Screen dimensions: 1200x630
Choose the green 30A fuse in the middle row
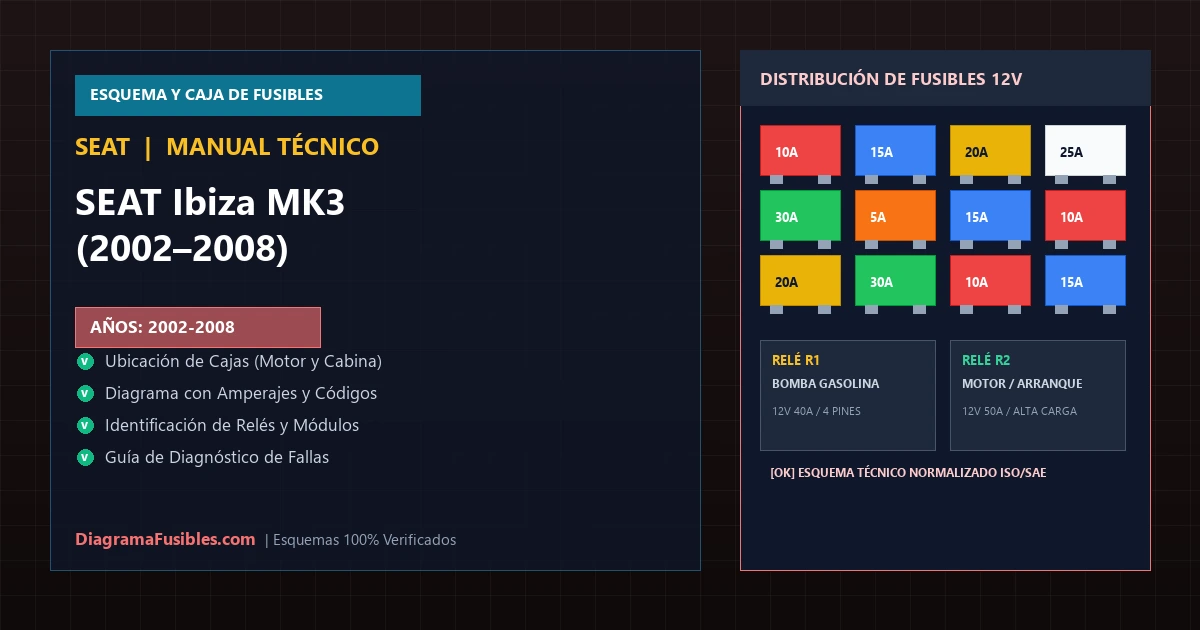tap(800, 216)
